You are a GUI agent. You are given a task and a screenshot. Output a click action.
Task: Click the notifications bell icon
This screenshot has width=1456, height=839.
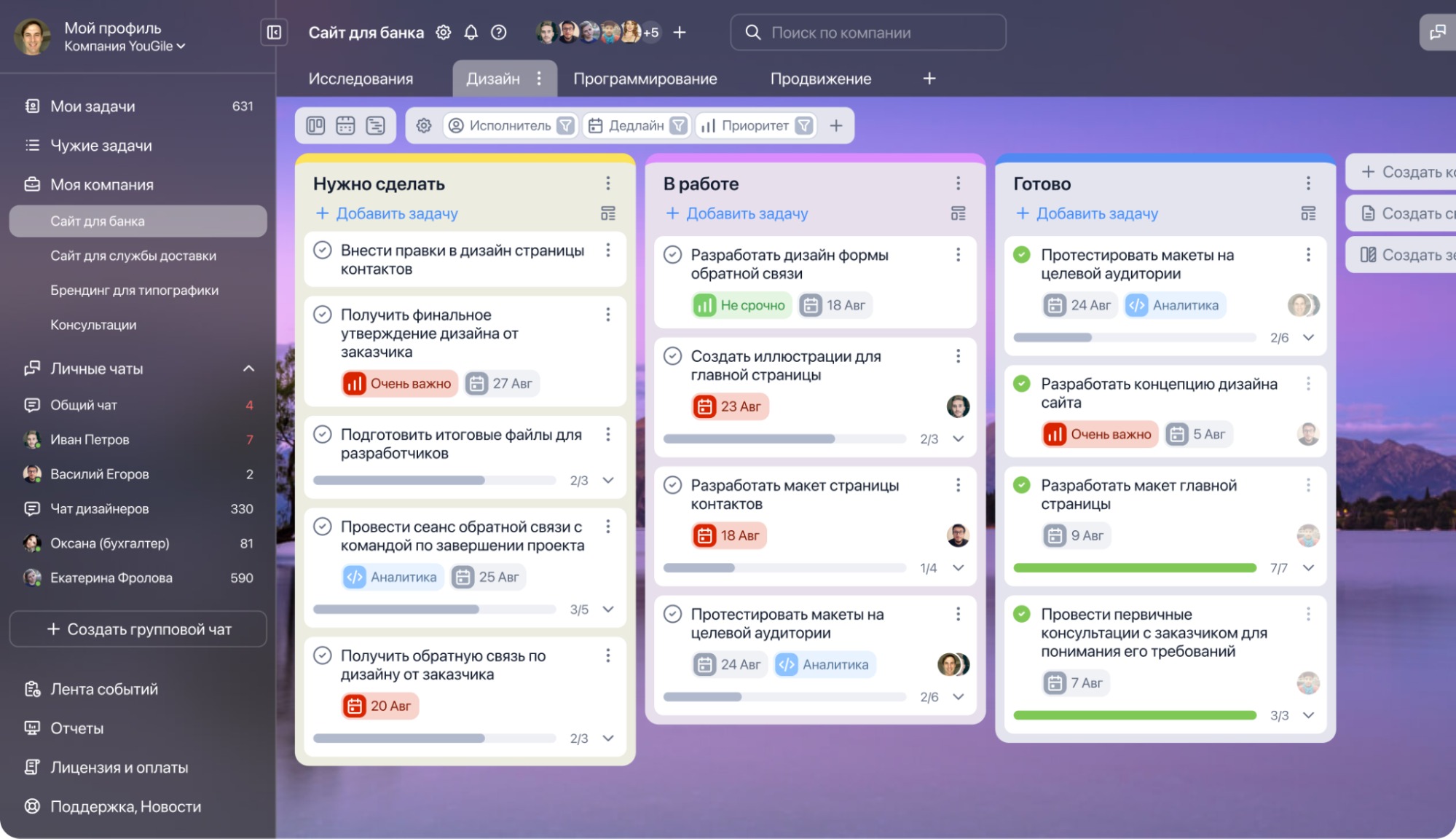[471, 32]
